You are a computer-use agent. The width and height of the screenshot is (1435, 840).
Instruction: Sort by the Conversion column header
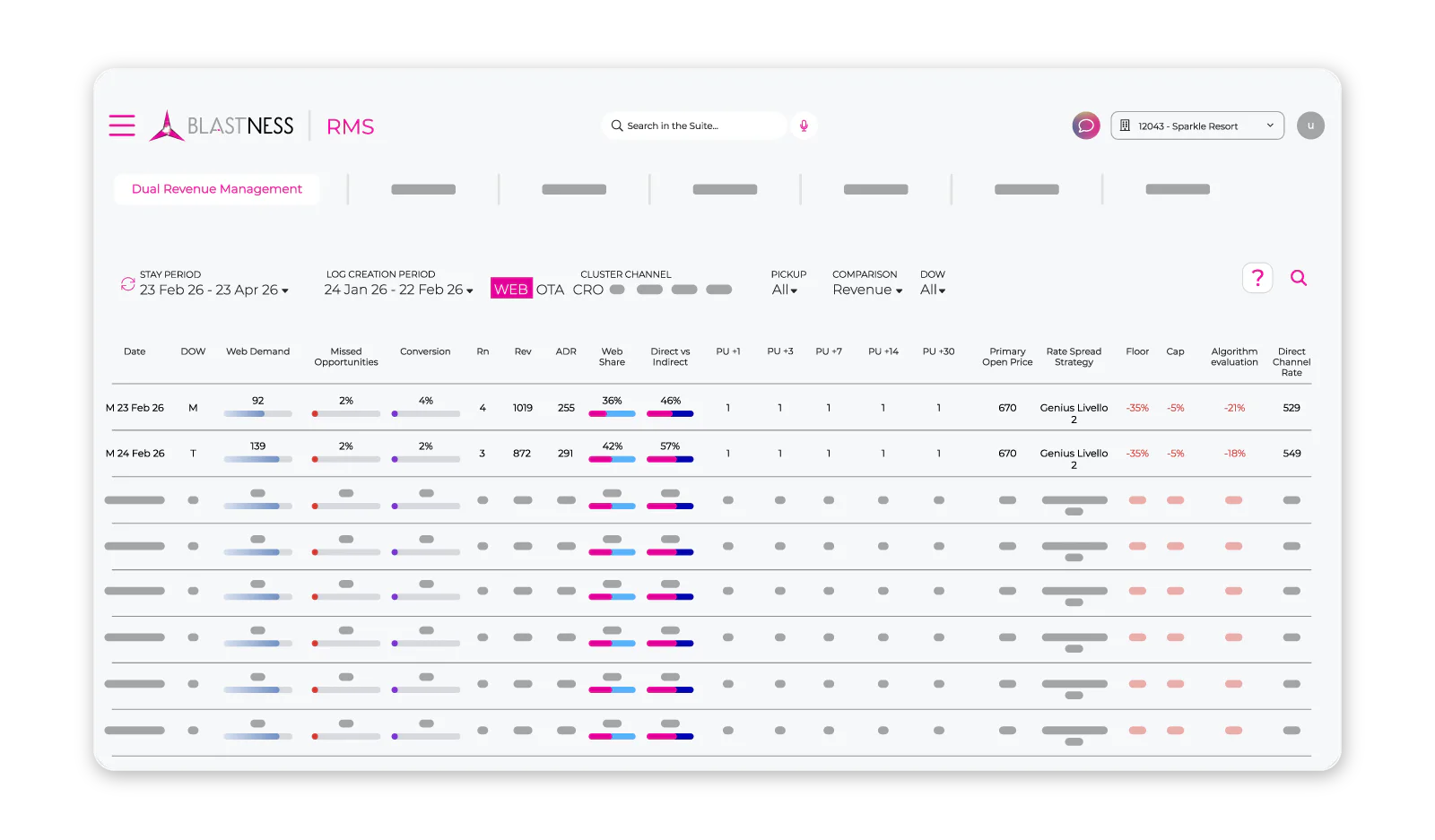coord(425,351)
